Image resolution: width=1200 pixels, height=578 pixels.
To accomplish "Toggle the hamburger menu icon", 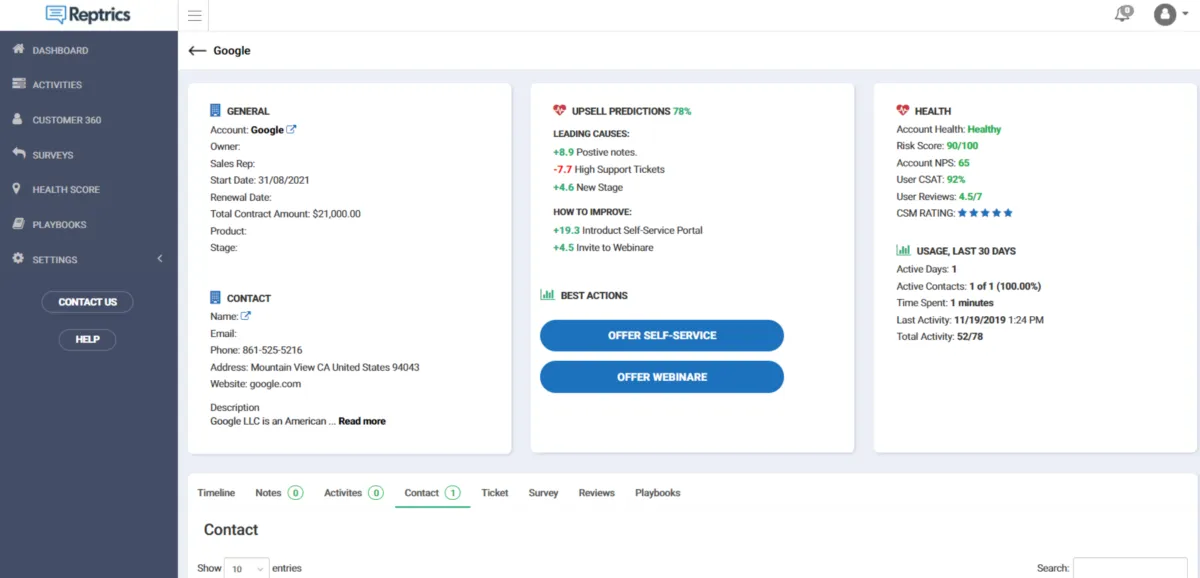I will coord(195,15).
